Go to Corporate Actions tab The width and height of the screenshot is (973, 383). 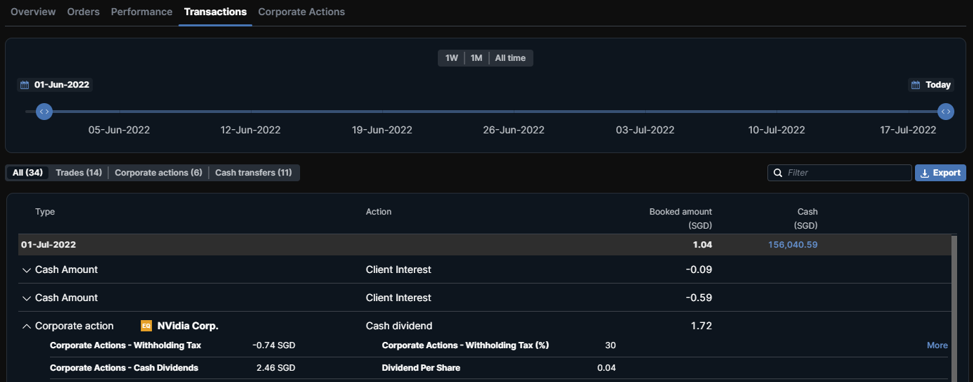pos(302,12)
